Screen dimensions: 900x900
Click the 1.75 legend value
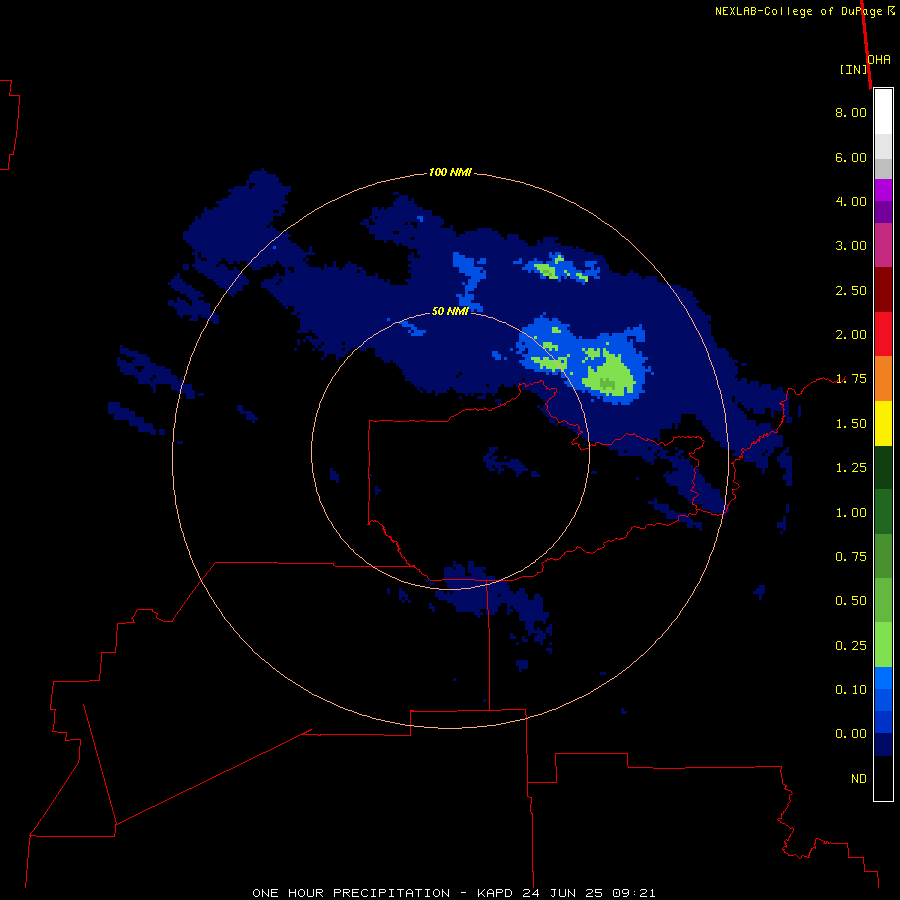(x=851, y=379)
